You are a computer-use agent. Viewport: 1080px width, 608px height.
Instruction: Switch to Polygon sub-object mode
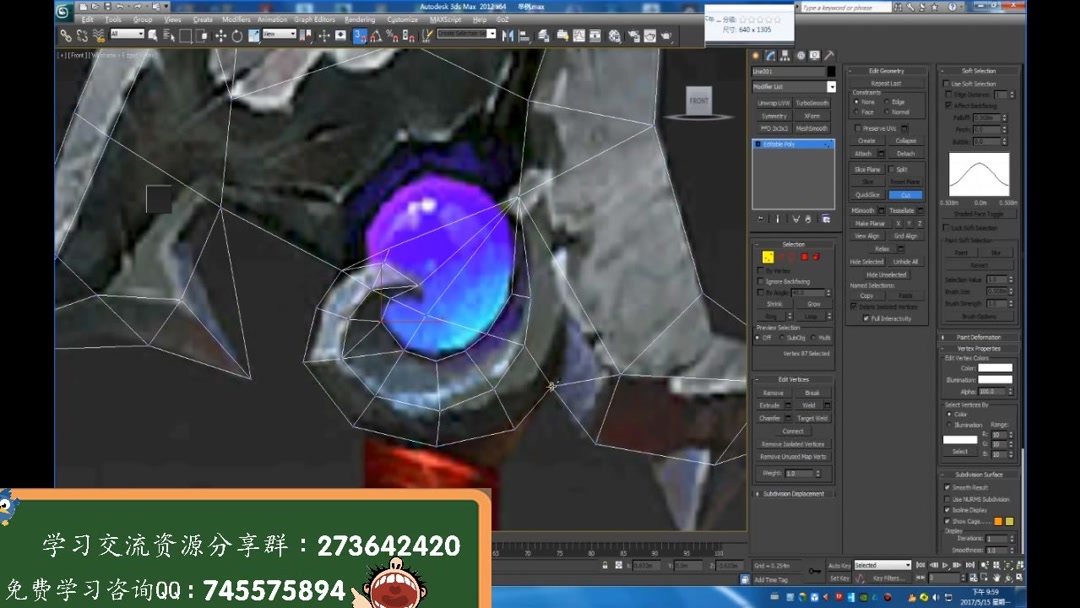(804, 256)
